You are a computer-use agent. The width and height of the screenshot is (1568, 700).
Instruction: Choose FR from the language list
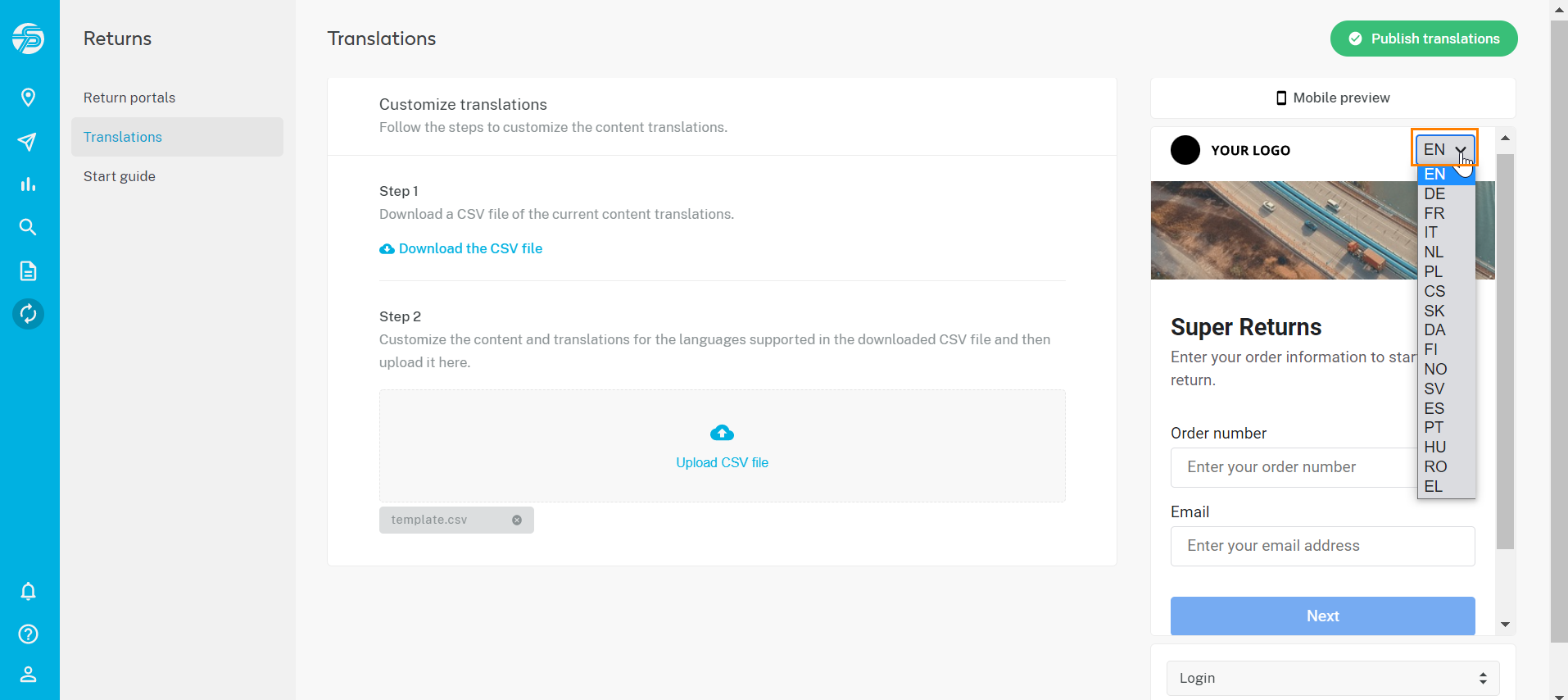click(x=1447, y=213)
